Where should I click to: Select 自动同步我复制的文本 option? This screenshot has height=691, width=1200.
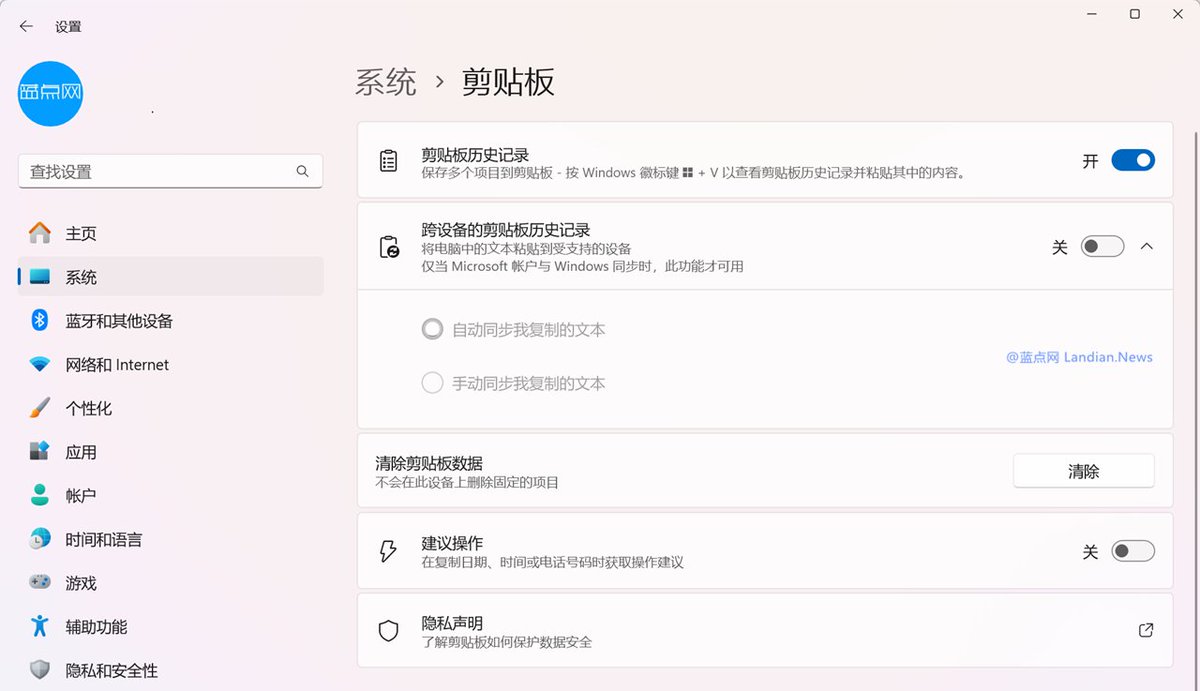point(431,328)
